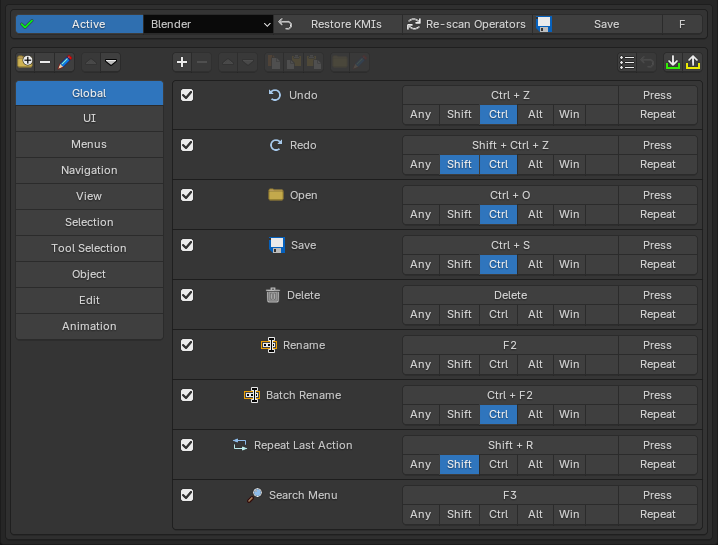Toggle Shift modifier in Repeat Last Action row
Screen dimensions: 718x545
tap(459, 464)
